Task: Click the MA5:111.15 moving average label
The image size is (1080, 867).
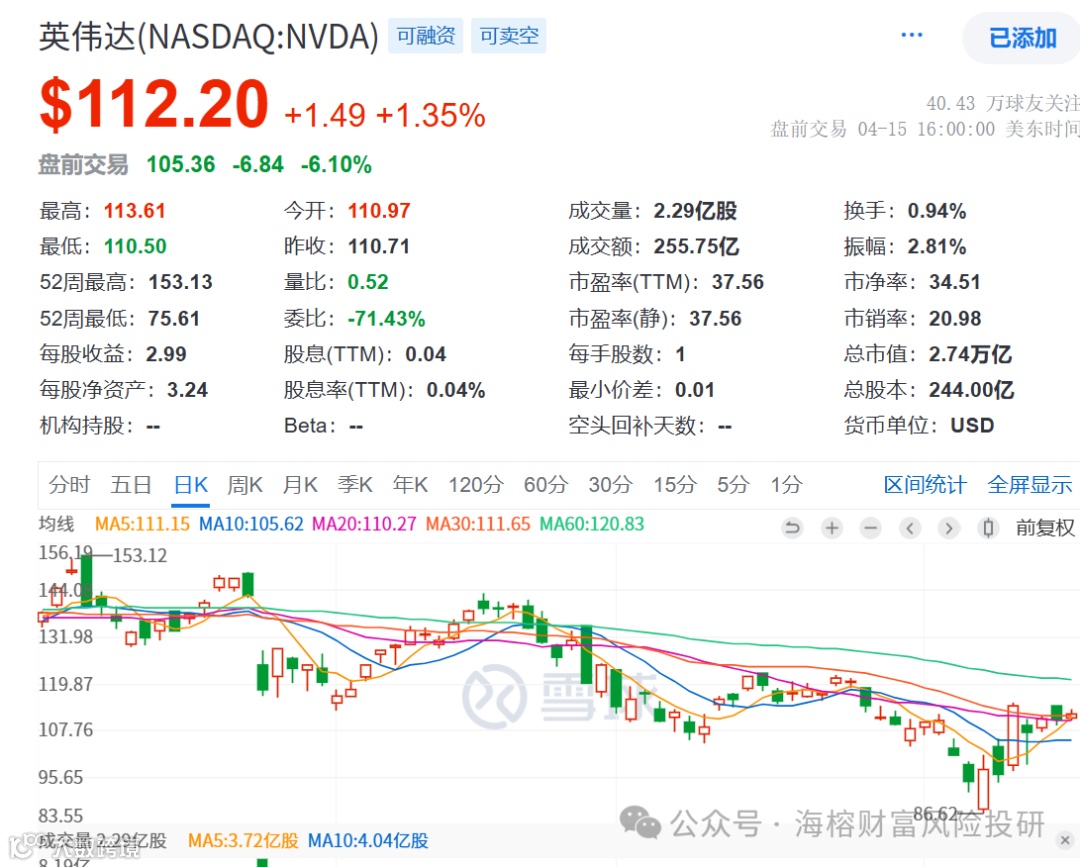Action: 142,524
